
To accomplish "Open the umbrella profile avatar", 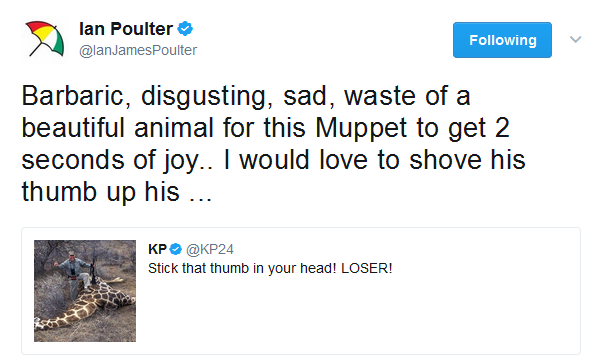I will (x=44, y=39).
